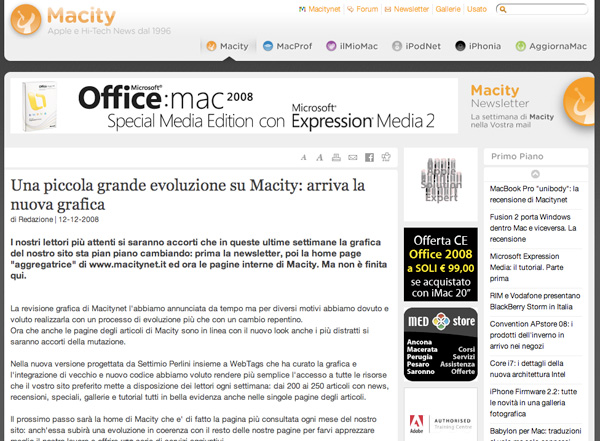The image size is (600, 441).
Task: Click the bold intro paragraph text
Action: [199, 259]
